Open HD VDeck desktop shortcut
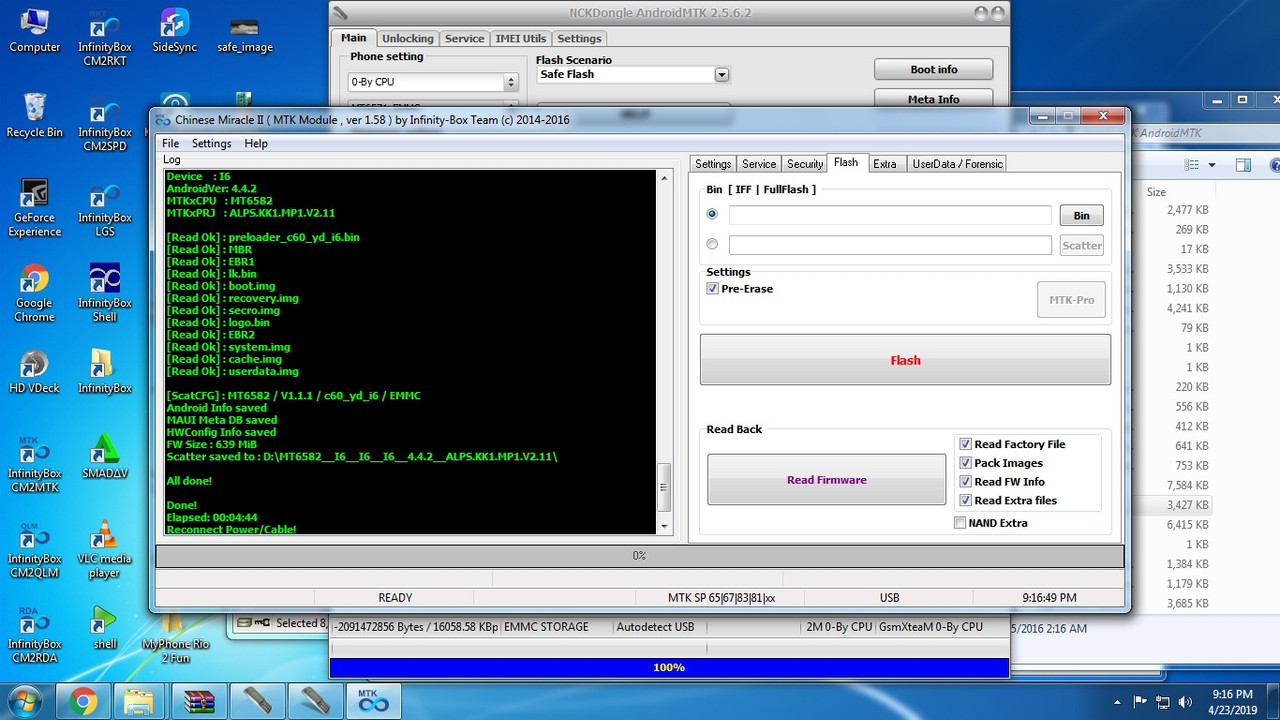 click(x=34, y=371)
